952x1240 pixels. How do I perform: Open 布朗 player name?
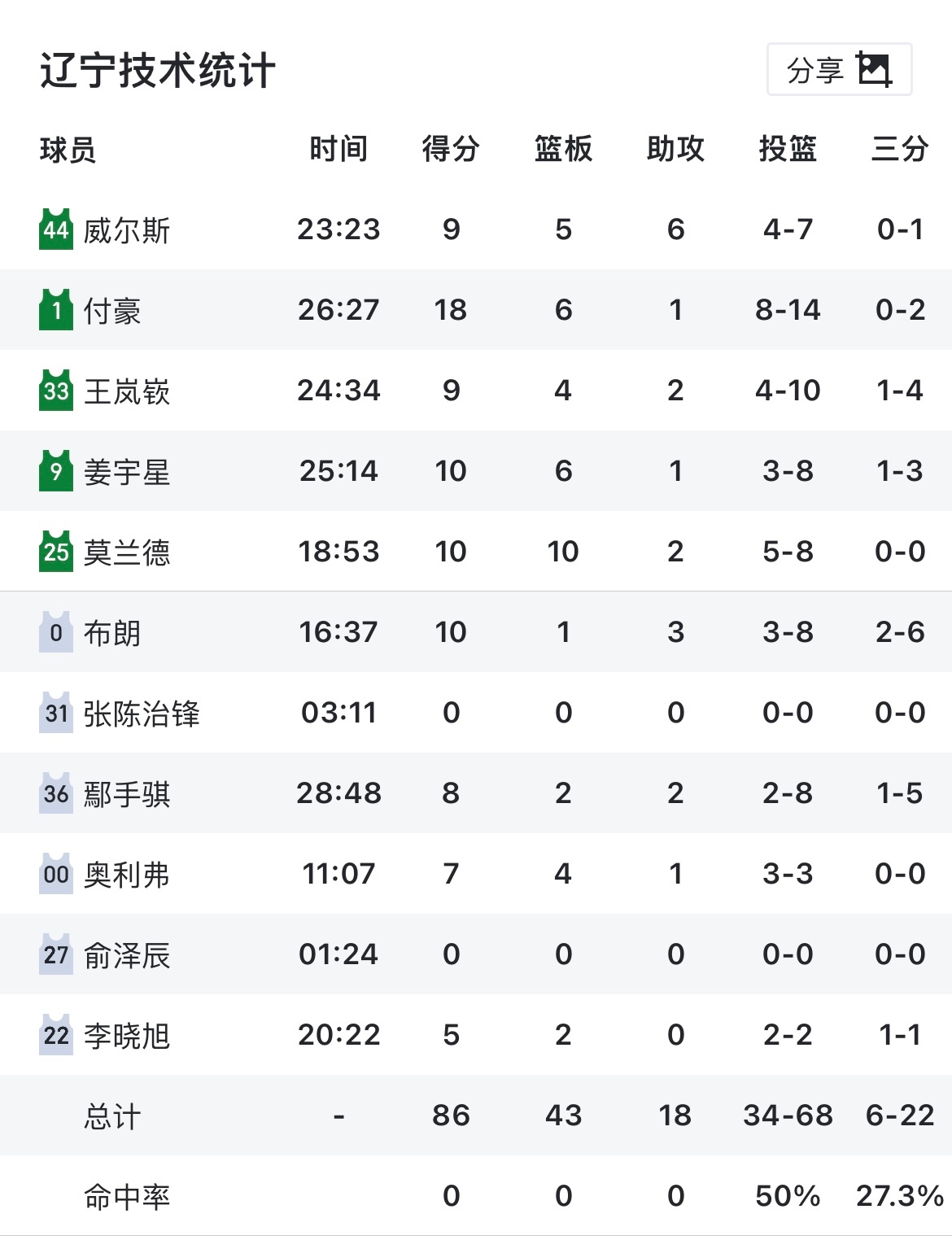pos(112,634)
